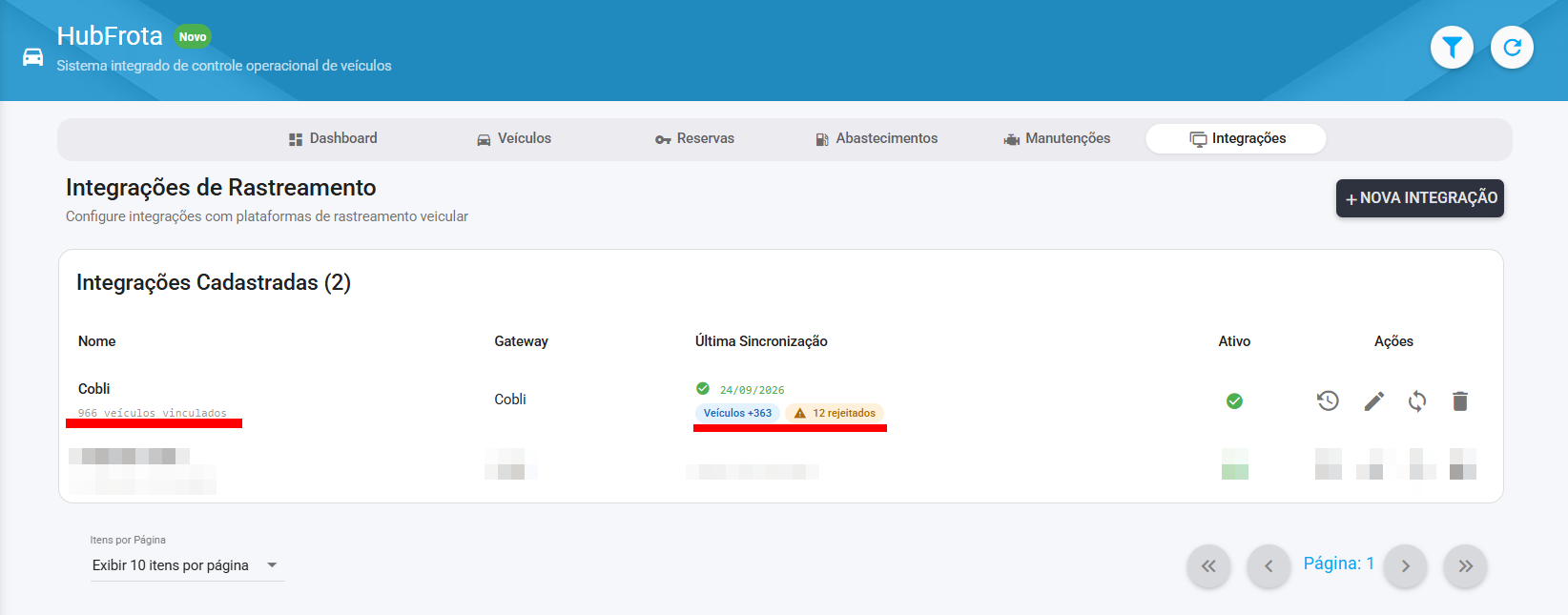This screenshot has height=615, width=1568.
Task: Switch to the Veículos tab
Action: point(514,138)
